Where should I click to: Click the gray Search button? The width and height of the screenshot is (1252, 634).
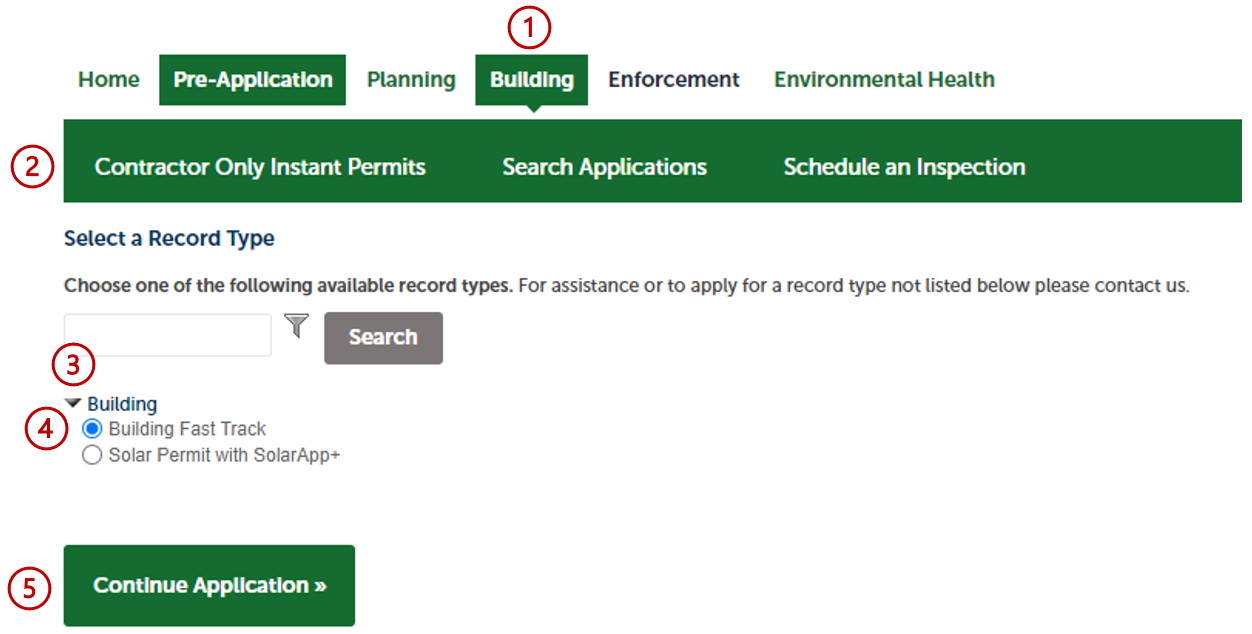(383, 338)
